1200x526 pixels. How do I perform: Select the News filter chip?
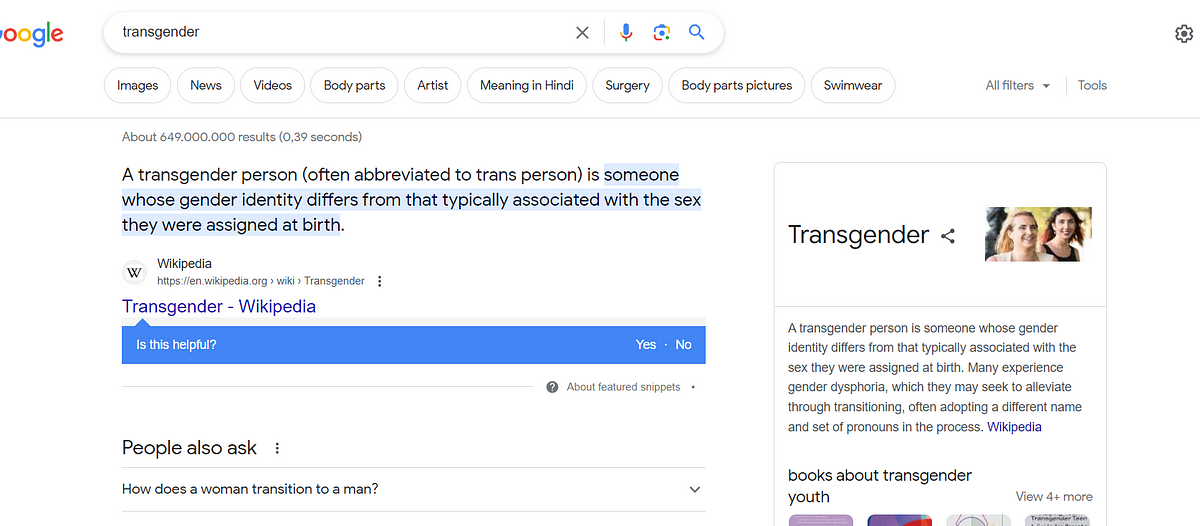[x=206, y=85]
